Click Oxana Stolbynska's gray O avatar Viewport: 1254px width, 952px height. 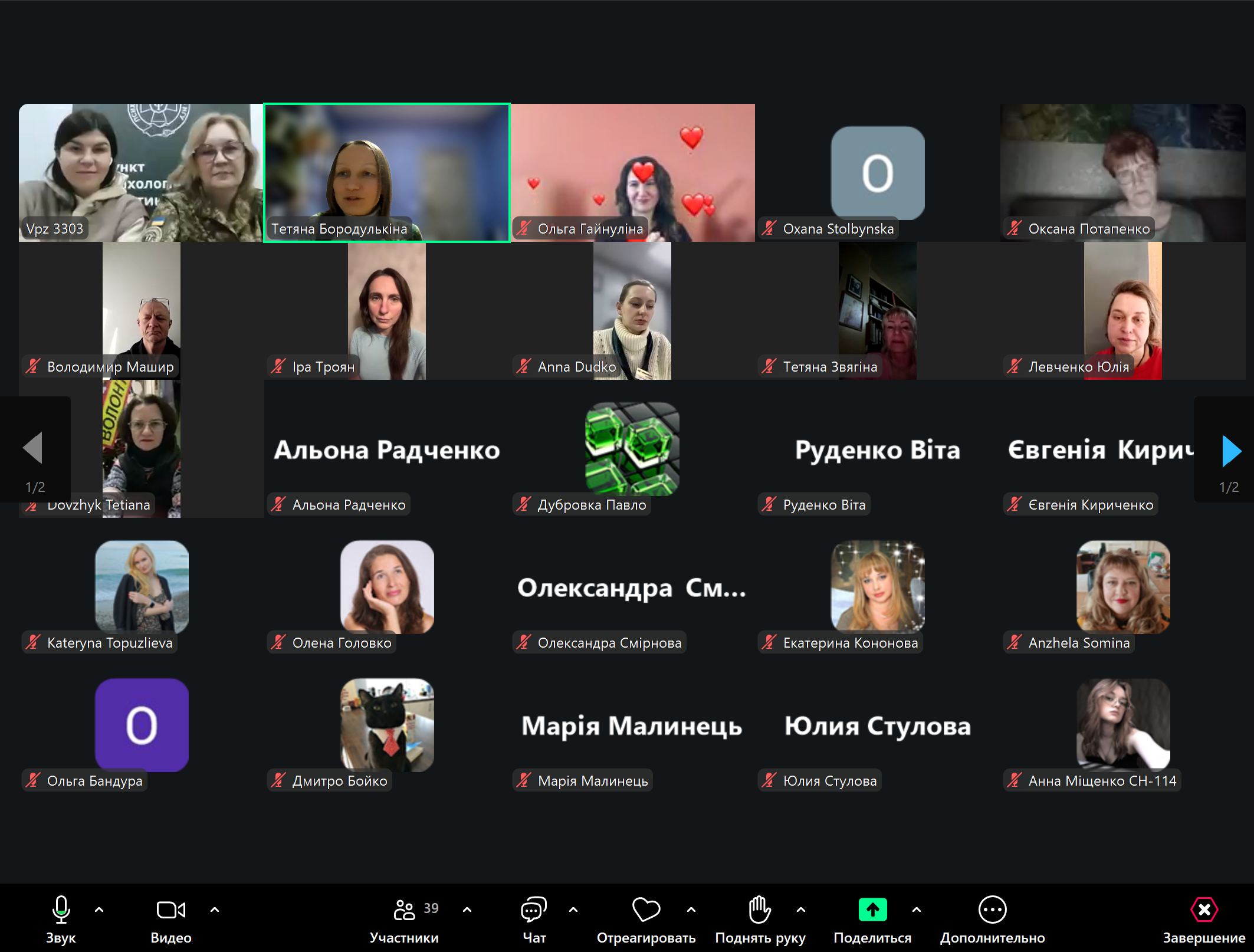point(877,172)
